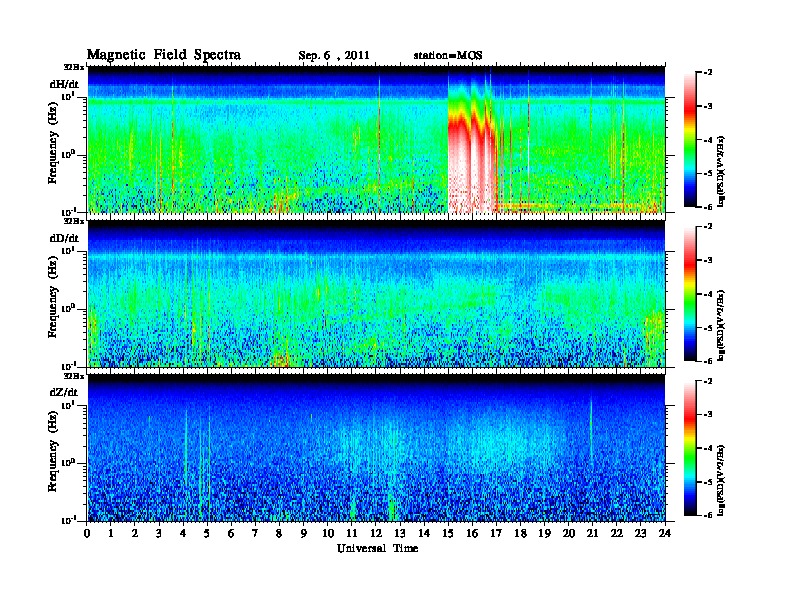The width and height of the screenshot is (792, 612).
Task: Click the dH/dt spectrogram plot area
Action: coord(377,139)
